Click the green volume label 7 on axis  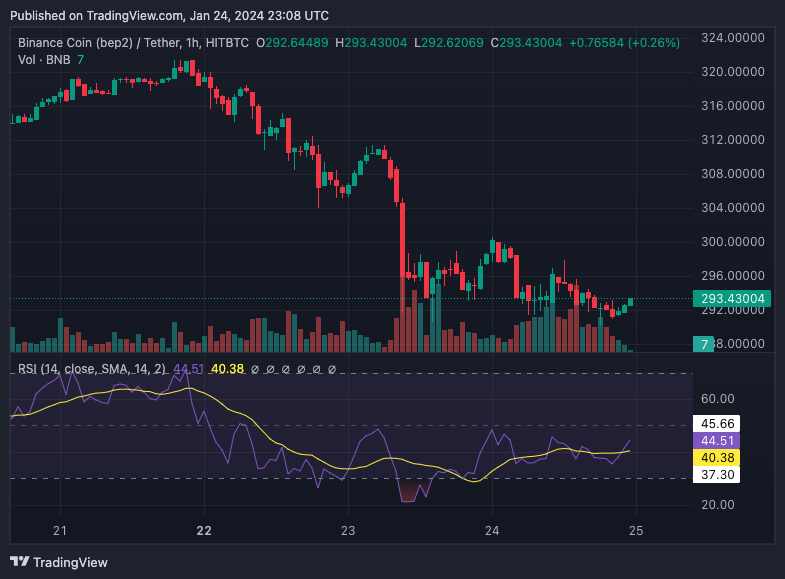click(703, 344)
